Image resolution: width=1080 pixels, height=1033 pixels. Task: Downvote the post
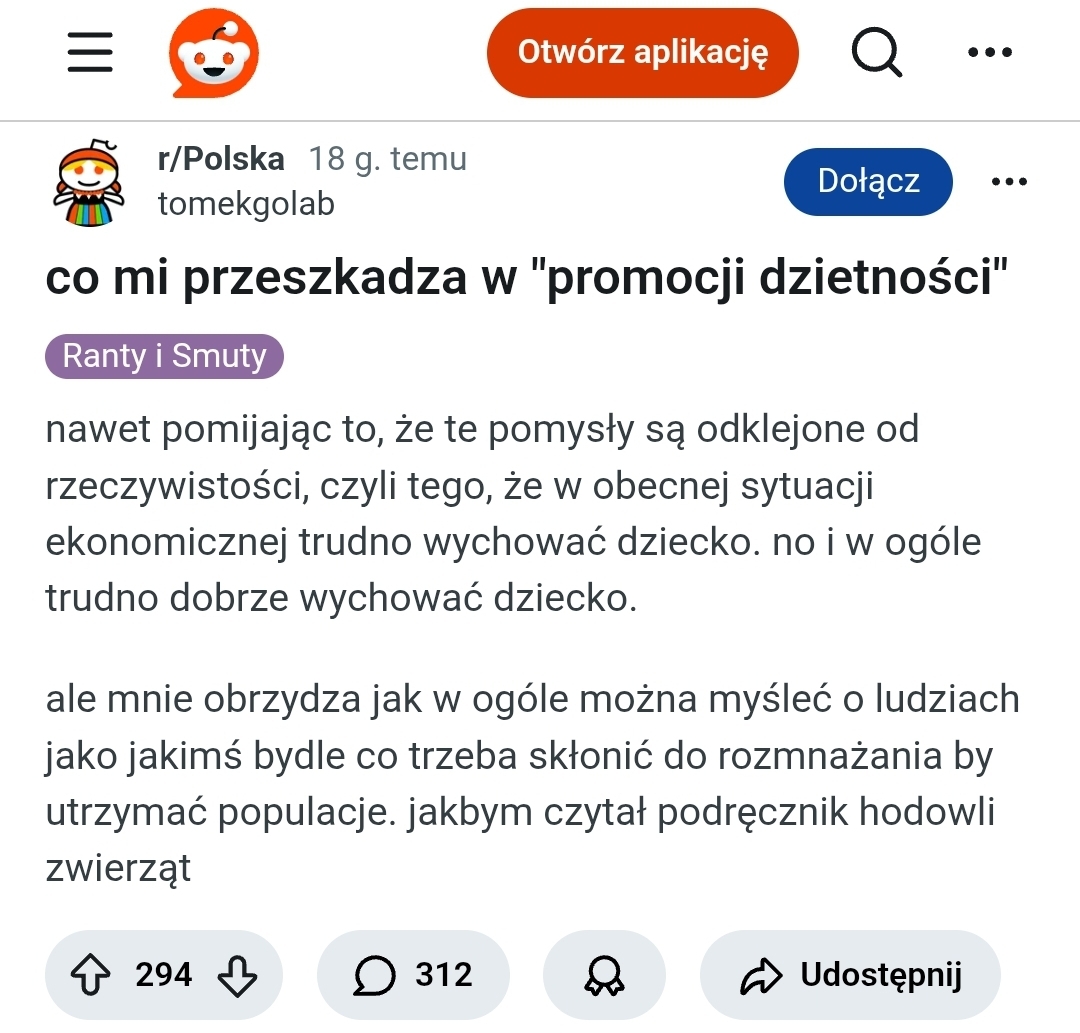point(237,974)
